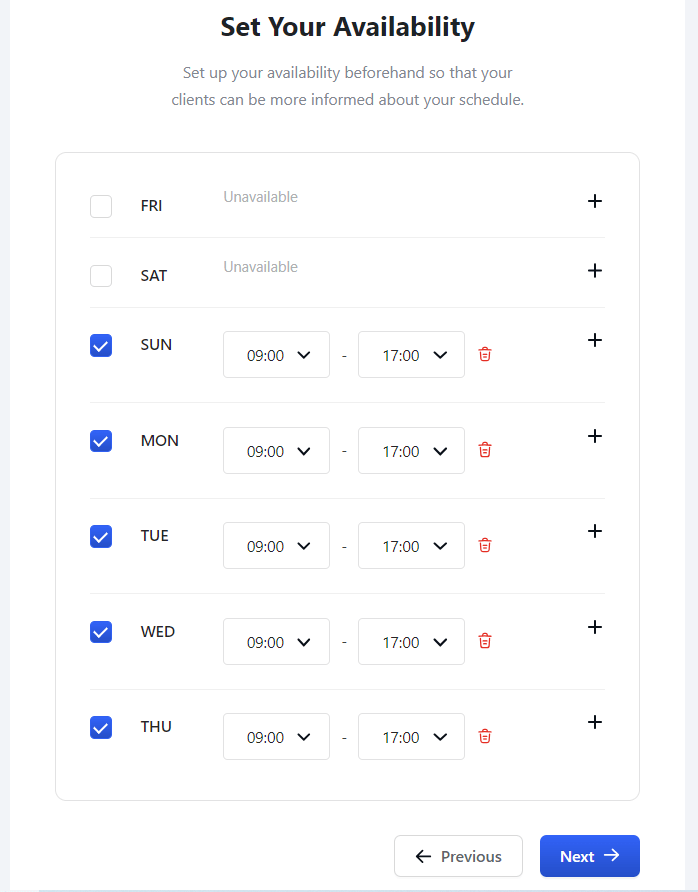Screen dimensions: 698x892
Task: Enable the FRI availability checkbox
Action: (101, 206)
